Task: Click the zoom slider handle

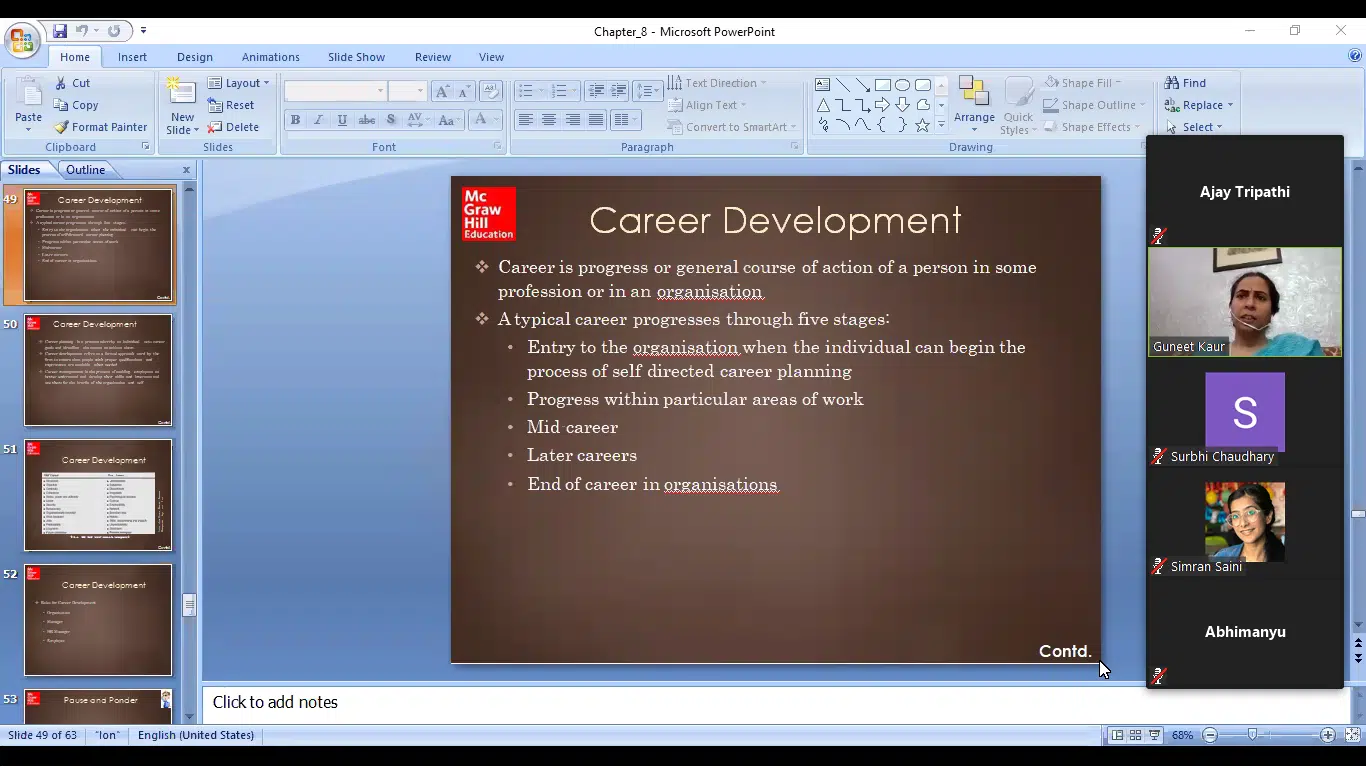Action: 1252,735
